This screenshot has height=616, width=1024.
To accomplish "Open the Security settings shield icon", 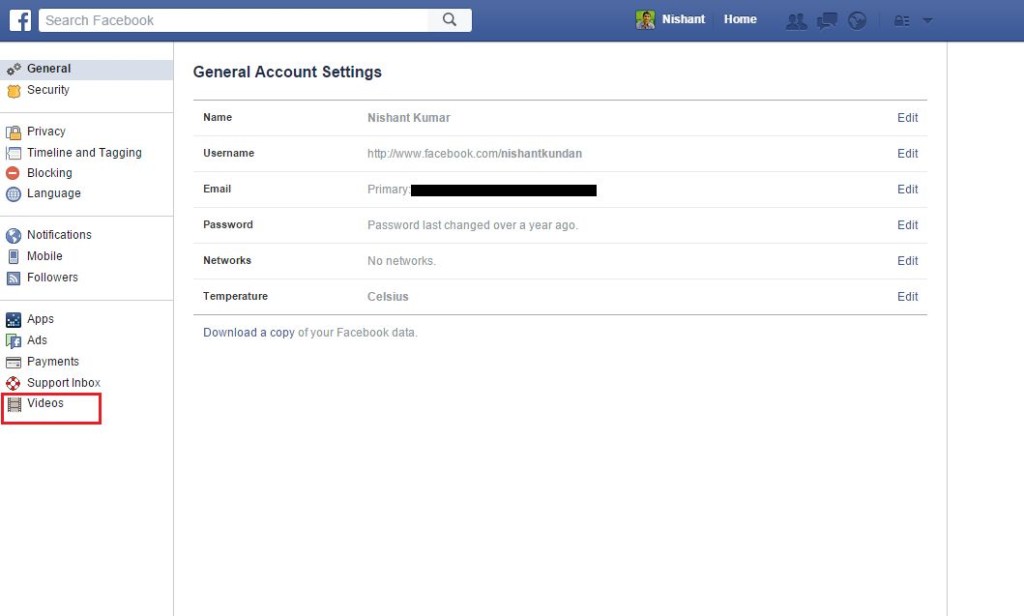I will [x=13, y=91].
